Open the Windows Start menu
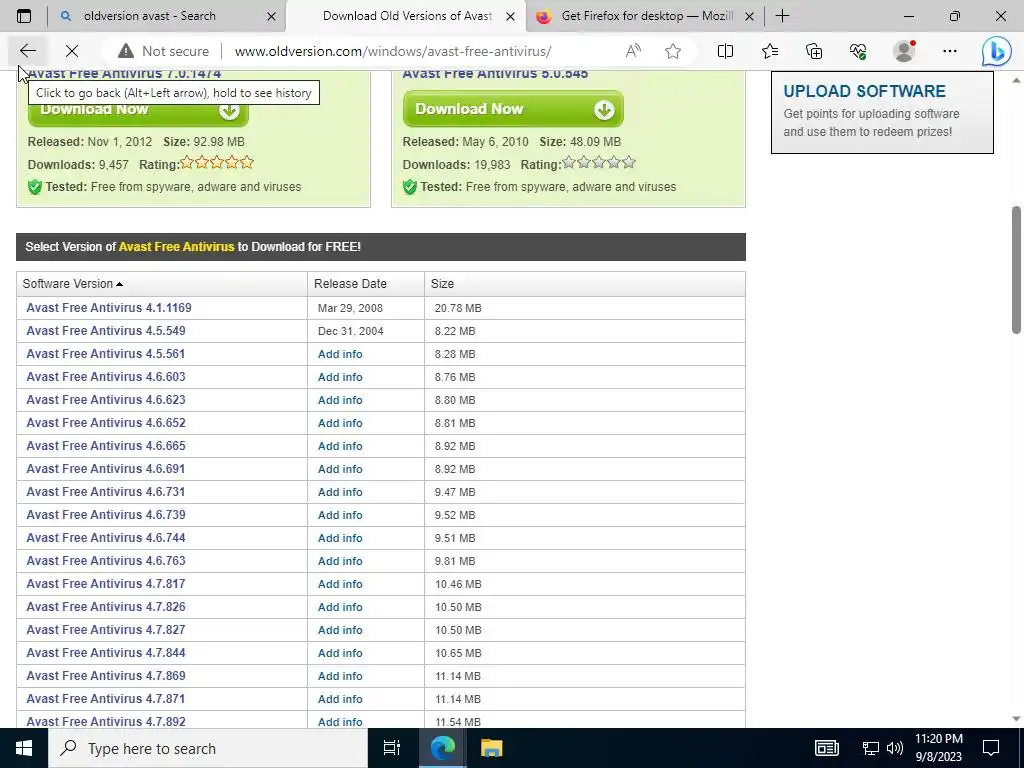The height and width of the screenshot is (768, 1024). (x=24, y=748)
